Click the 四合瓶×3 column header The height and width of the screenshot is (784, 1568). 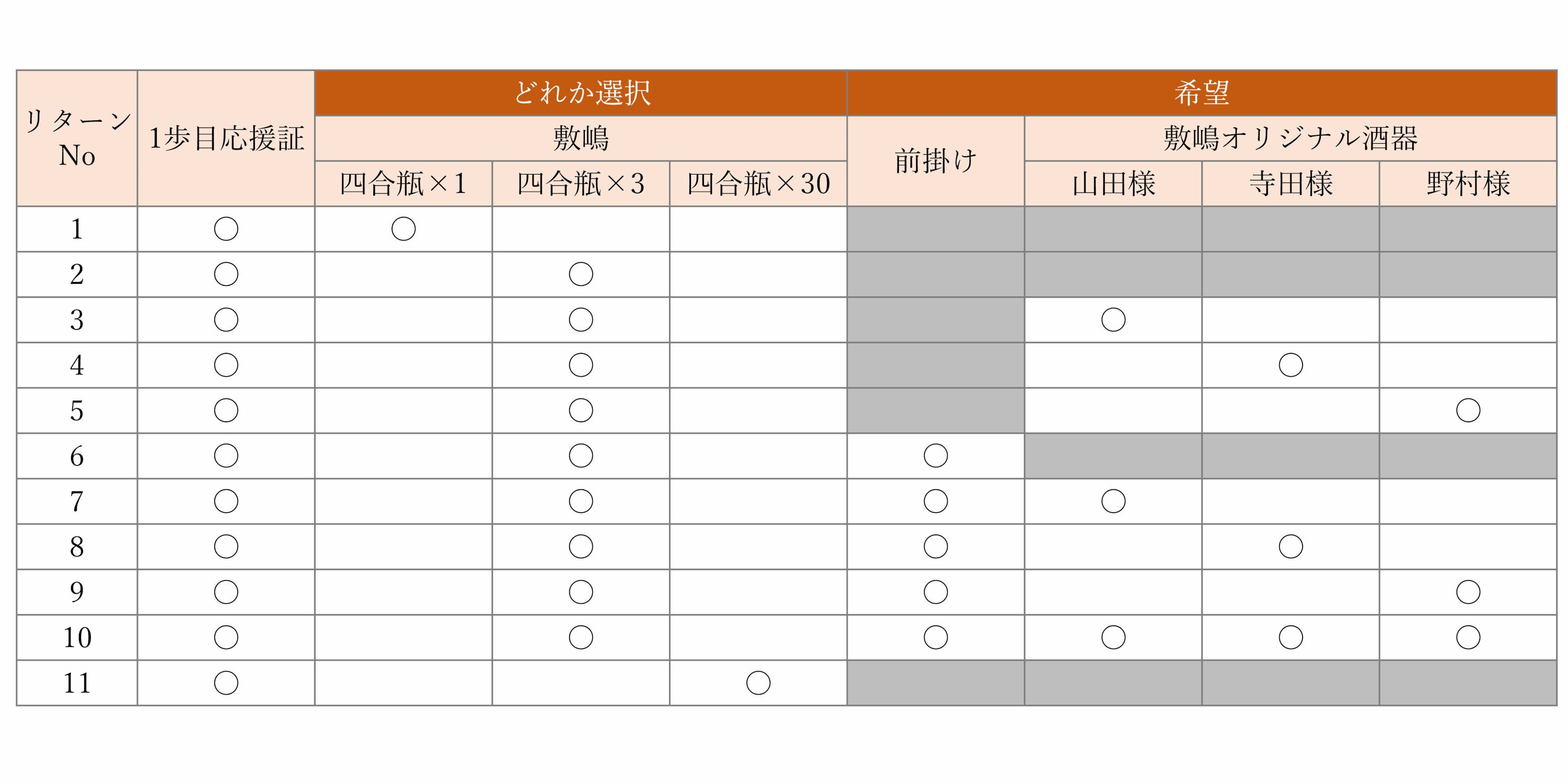tap(581, 184)
